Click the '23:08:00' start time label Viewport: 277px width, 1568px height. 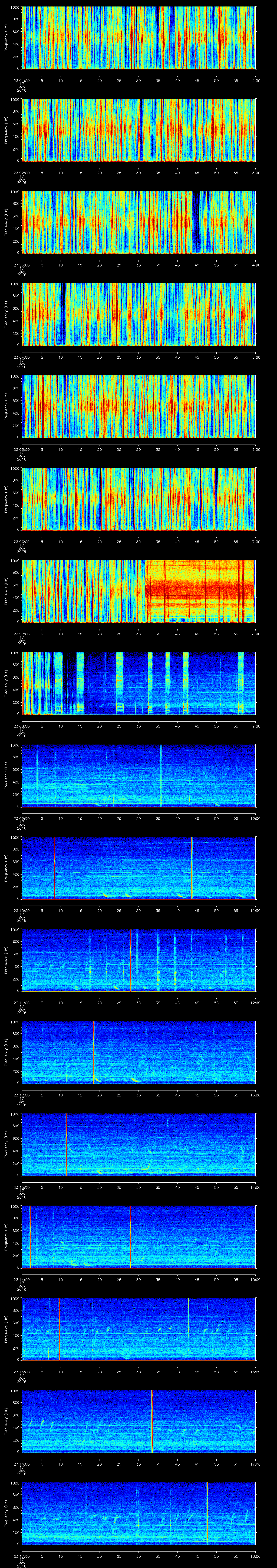22,726
